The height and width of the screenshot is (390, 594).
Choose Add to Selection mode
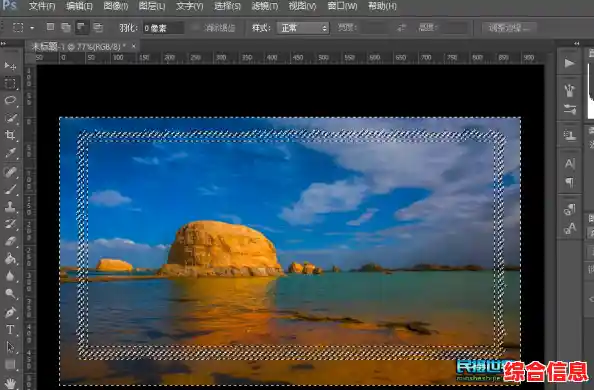click(66, 27)
